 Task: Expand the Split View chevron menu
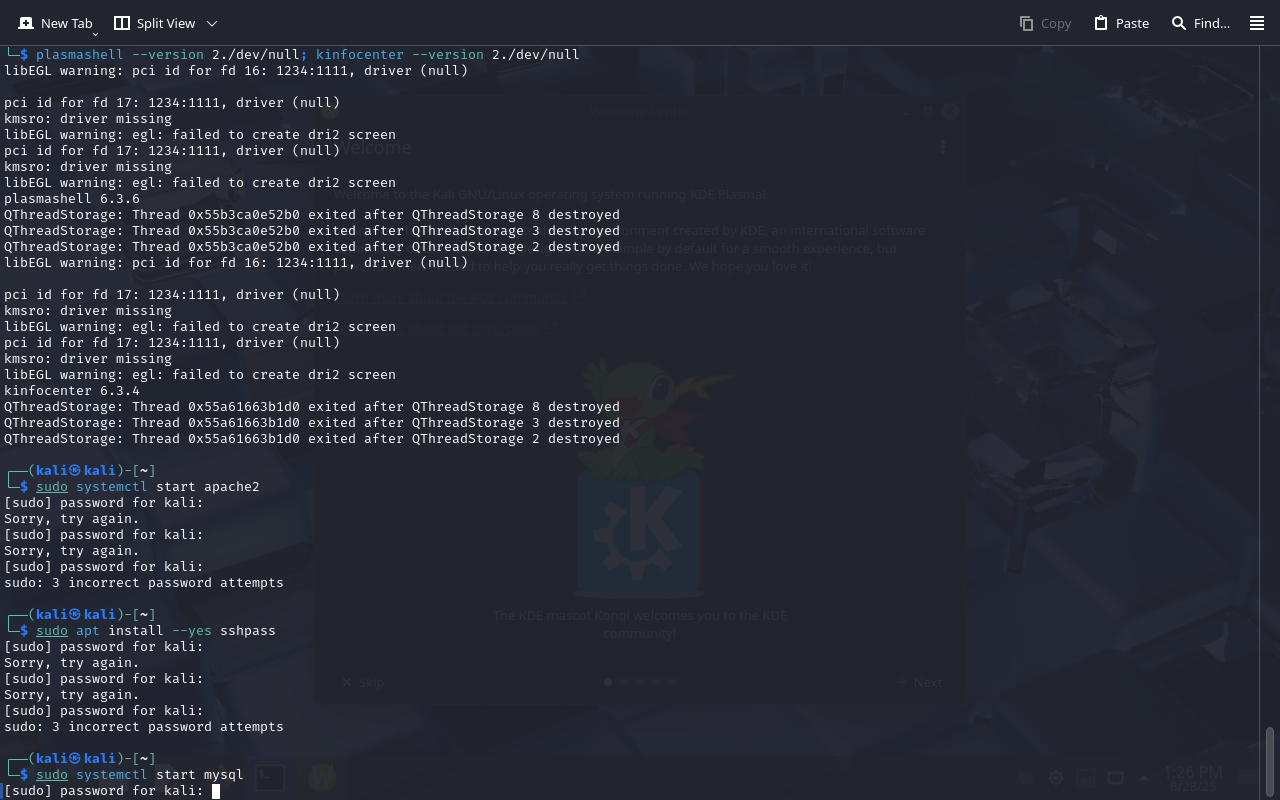click(212, 23)
